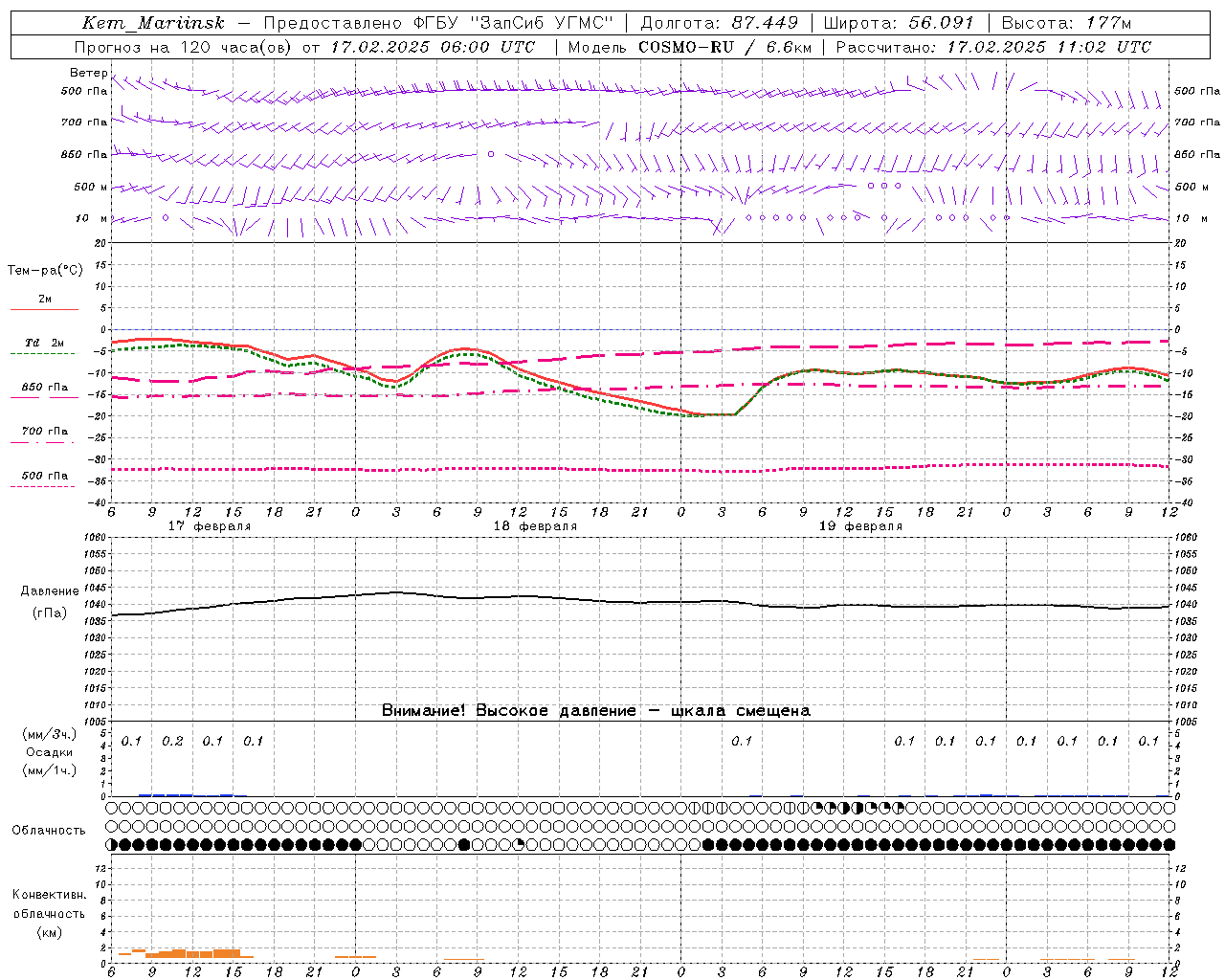Select the Модель COSMO-RU / 6.6км text
Screen dimensions: 1225x980
690,47
